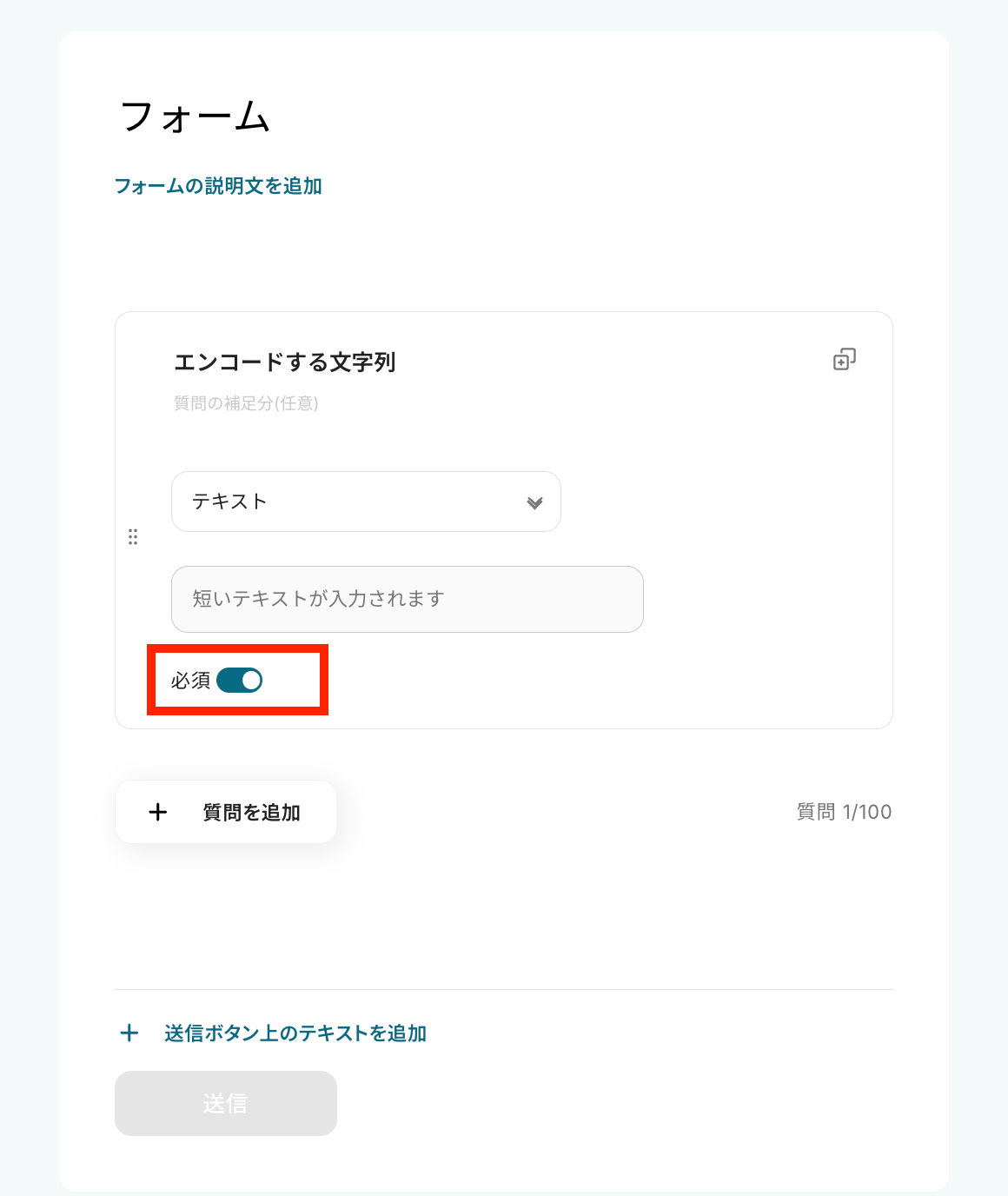Click the 送信ボタン上のテキストを追加 link
Viewport: 1008px width, 1196px height.
pos(295,1033)
